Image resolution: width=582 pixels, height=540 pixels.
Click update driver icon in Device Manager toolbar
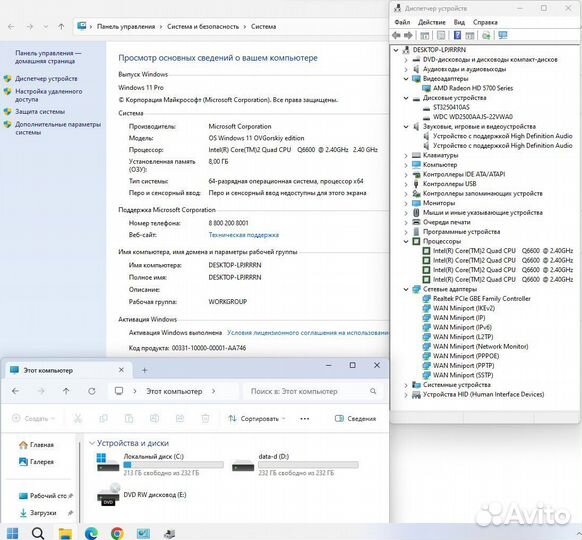pos(486,35)
